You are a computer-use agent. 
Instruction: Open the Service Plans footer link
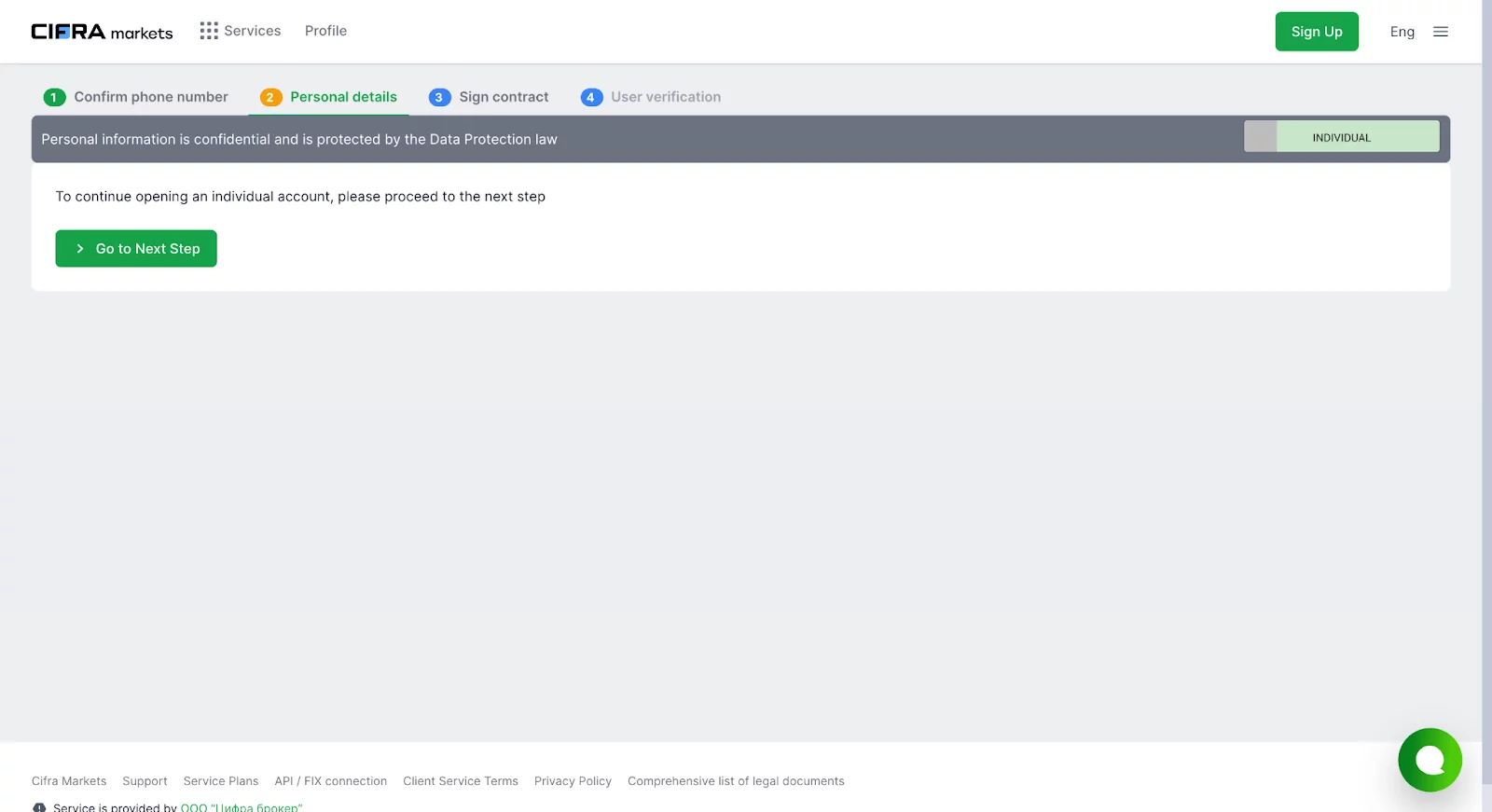tap(221, 781)
